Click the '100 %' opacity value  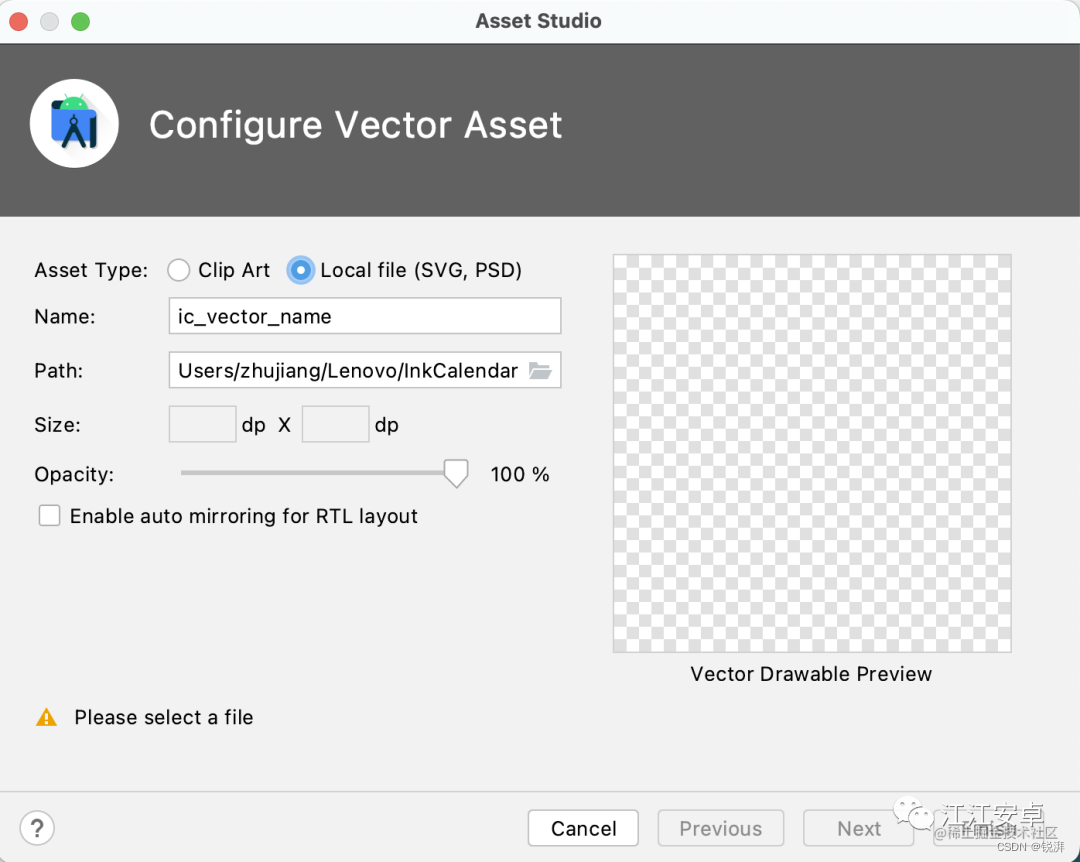520,474
